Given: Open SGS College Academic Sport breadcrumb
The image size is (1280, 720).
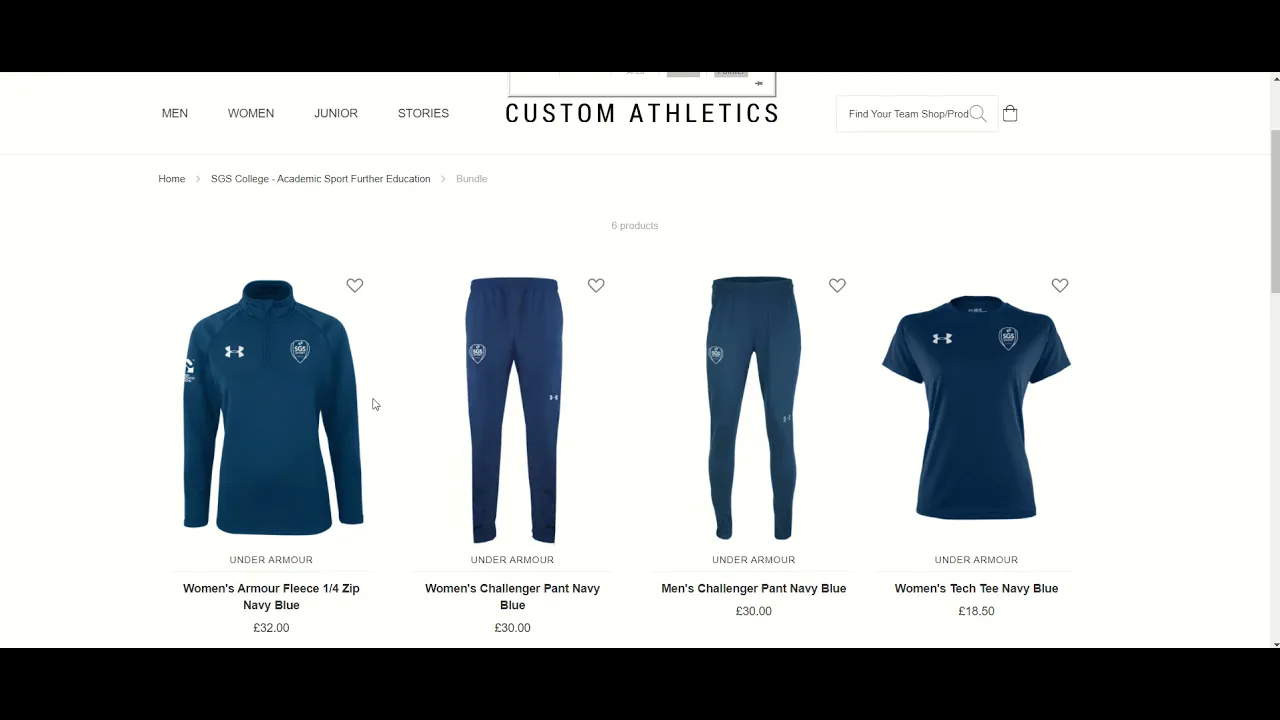Looking at the screenshot, I should 321,179.
